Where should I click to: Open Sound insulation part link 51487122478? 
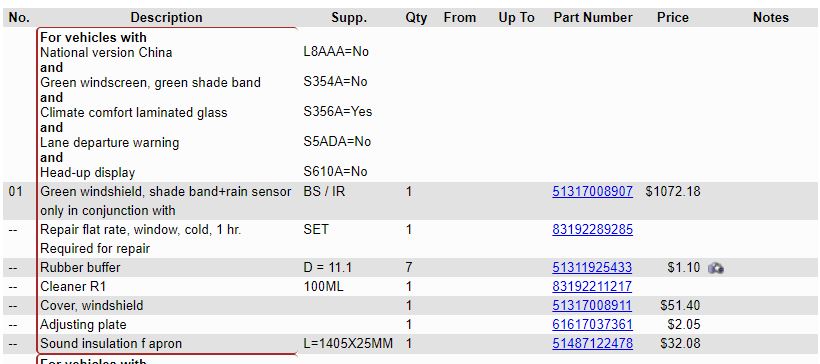[593, 344]
